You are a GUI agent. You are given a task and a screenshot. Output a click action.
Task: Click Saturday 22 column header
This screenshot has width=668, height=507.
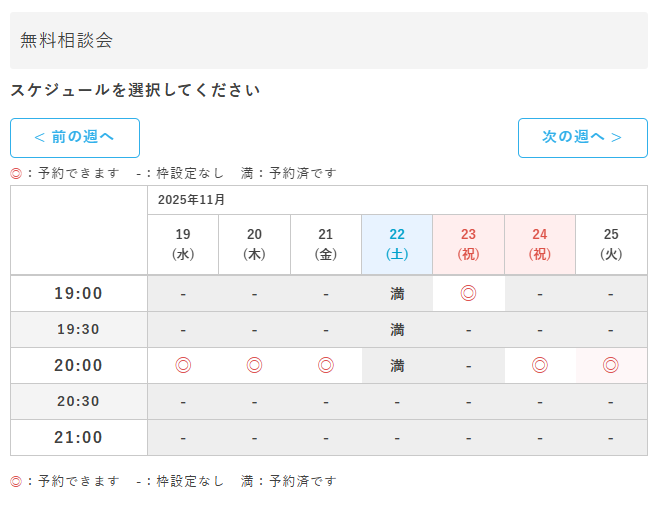[x=397, y=244]
